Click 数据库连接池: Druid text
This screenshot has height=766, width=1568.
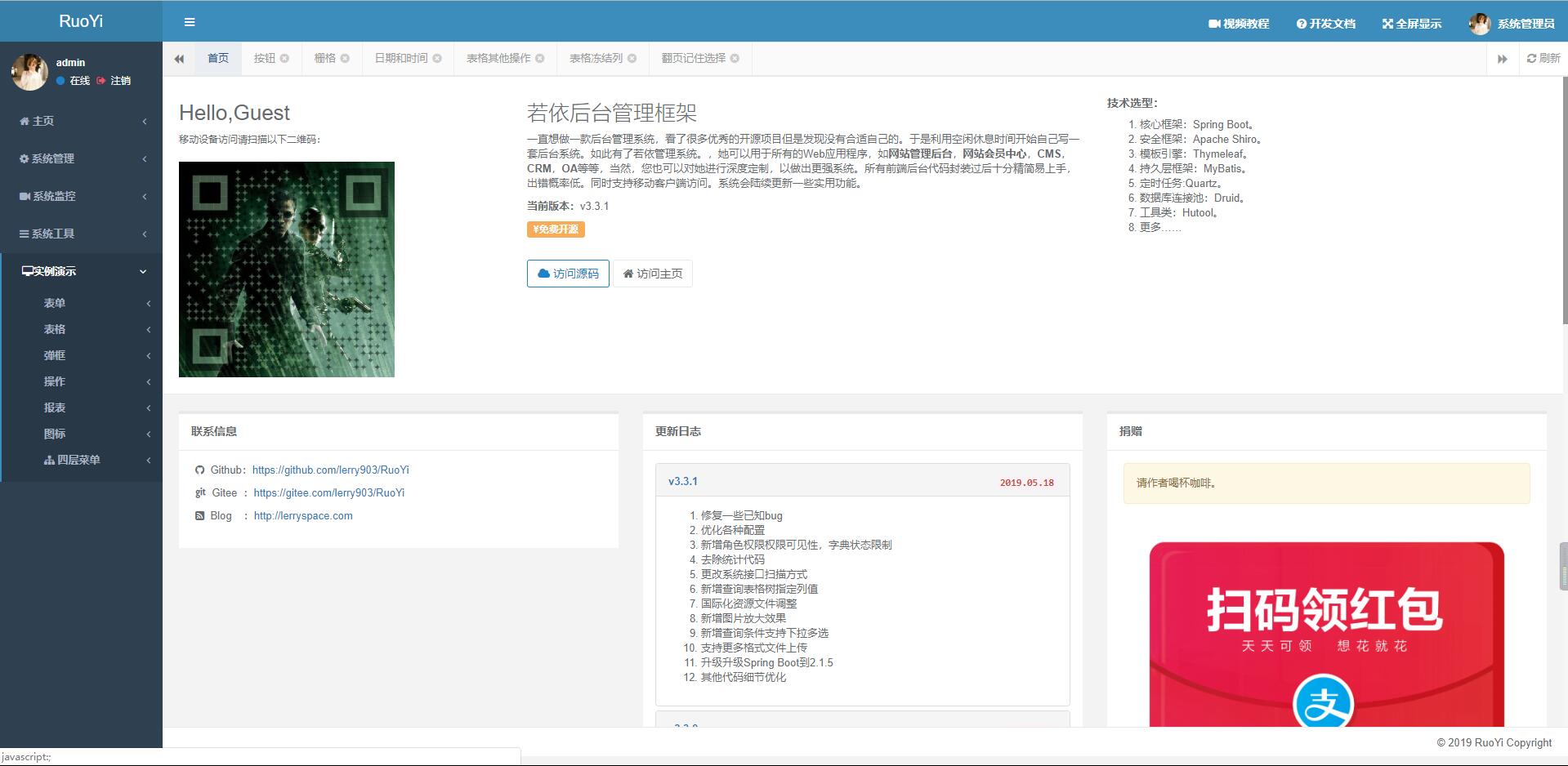point(1193,198)
